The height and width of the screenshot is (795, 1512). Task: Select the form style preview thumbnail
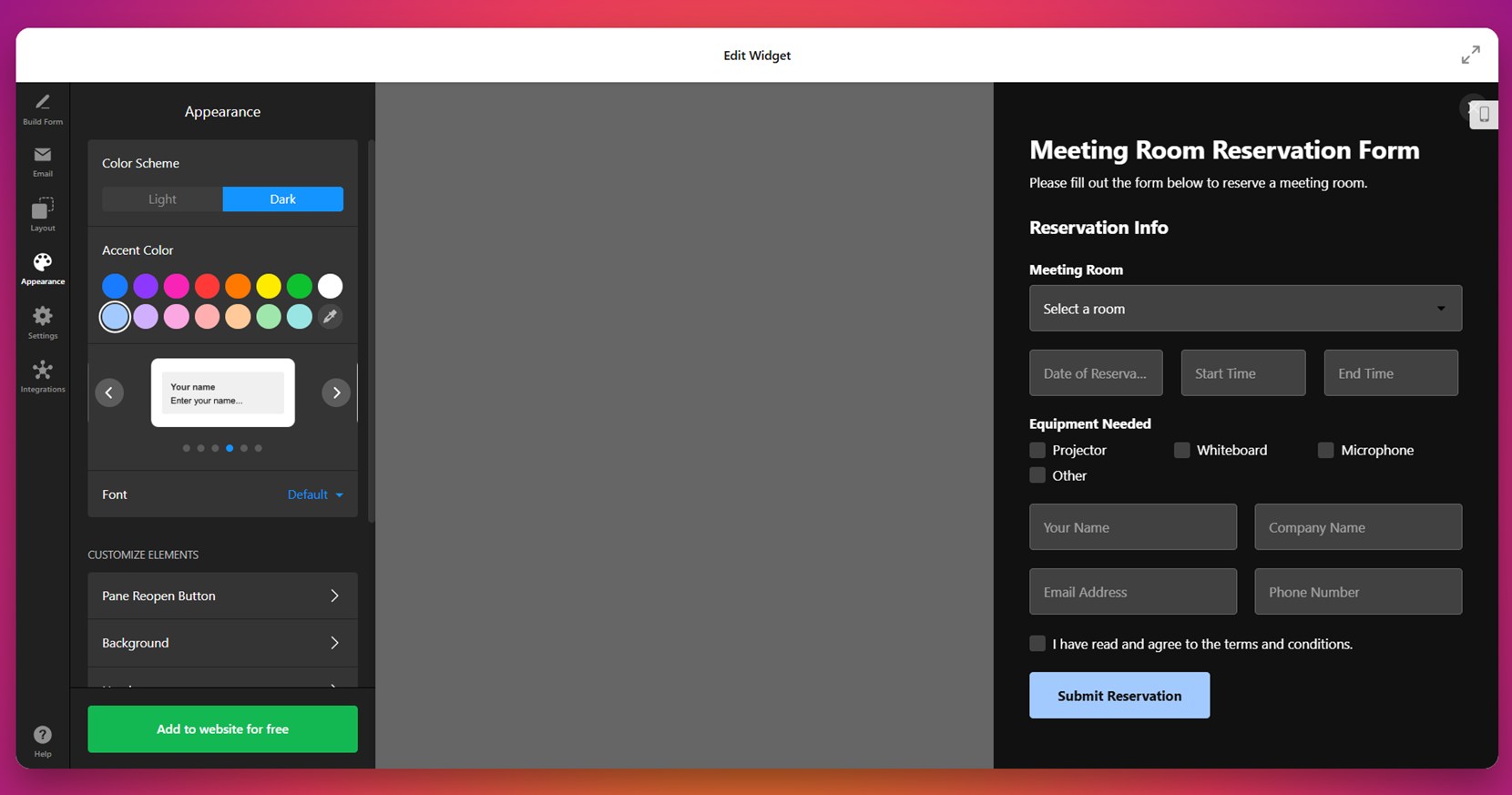[223, 392]
